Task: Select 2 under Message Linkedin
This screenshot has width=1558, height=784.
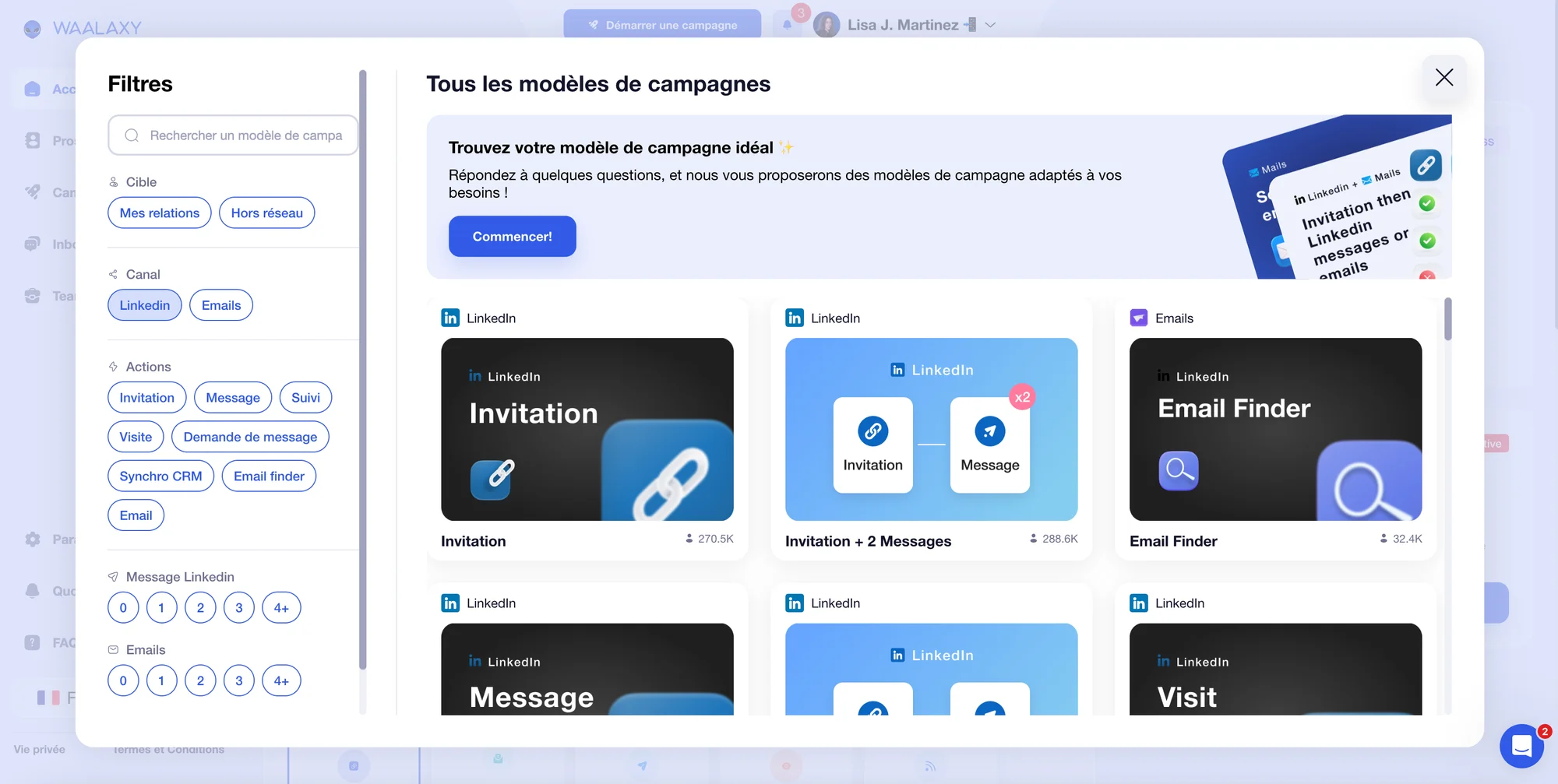Action: click(200, 608)
